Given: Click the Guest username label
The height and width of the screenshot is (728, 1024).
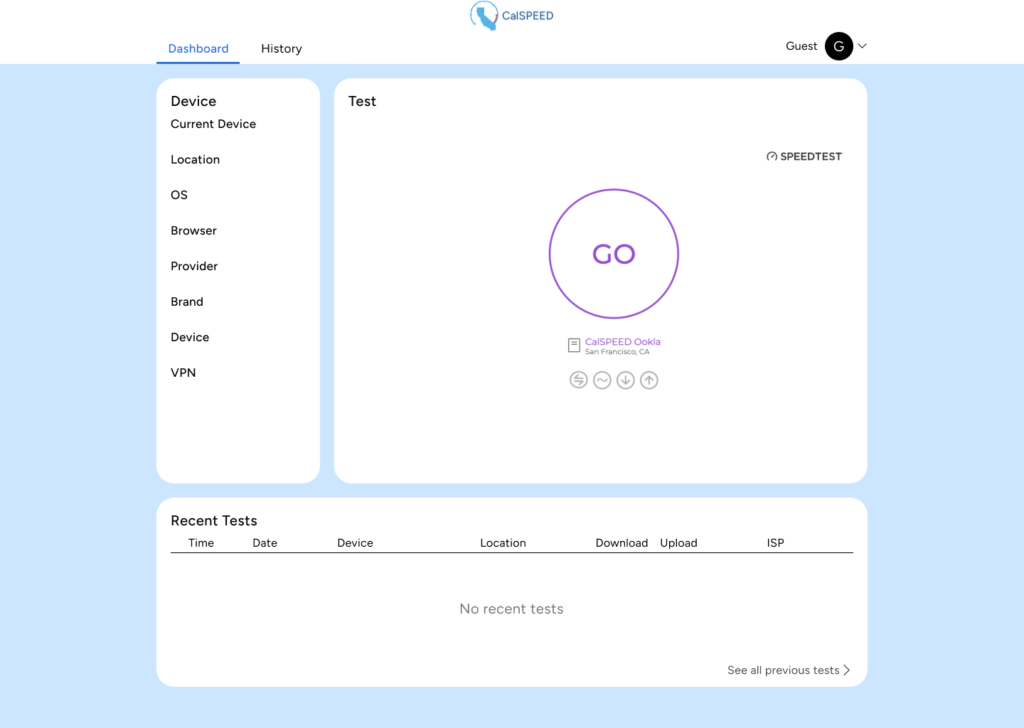Looking at the screenshot, I should tap(801, 46).
